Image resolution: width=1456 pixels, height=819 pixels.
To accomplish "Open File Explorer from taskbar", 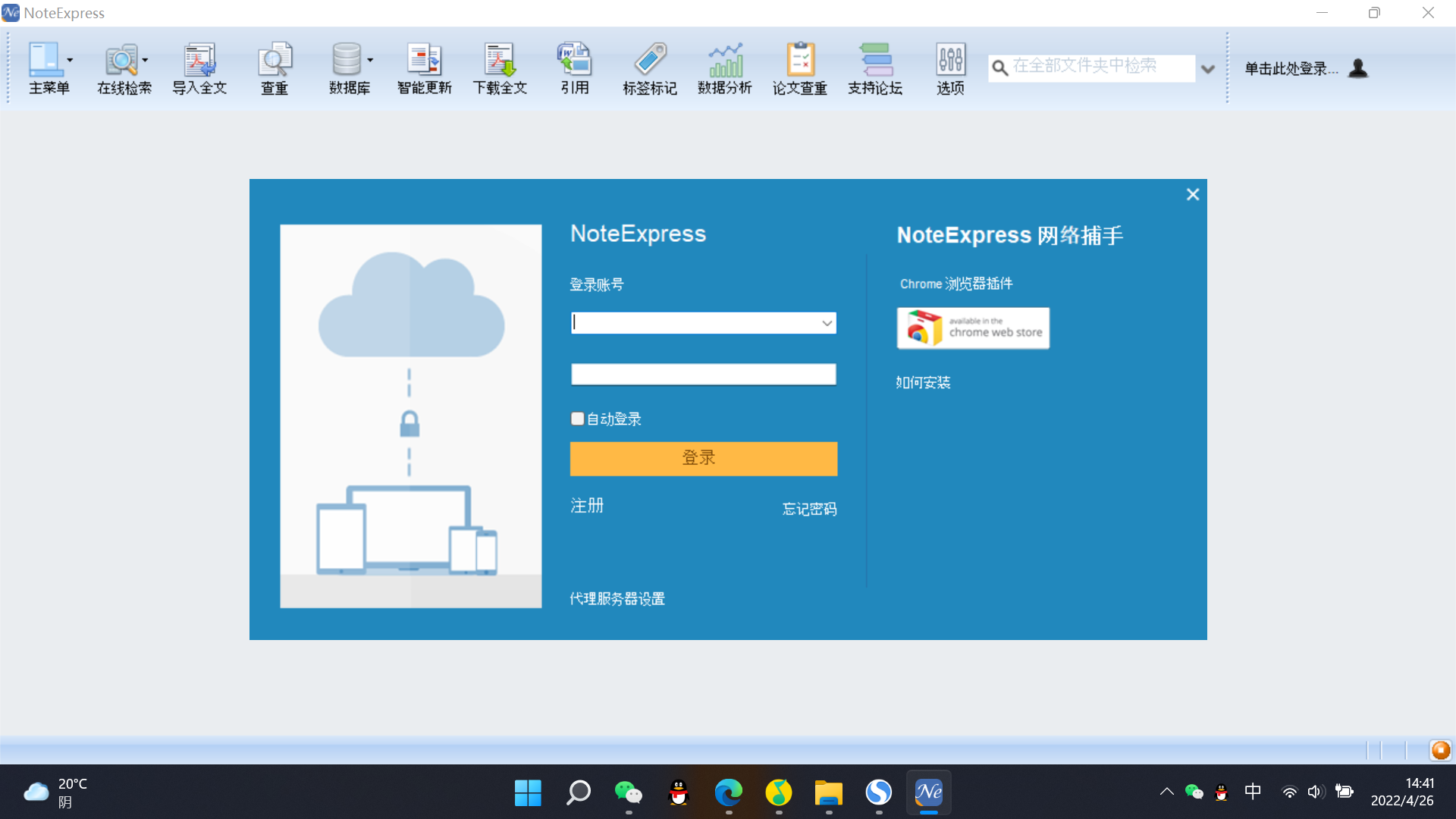I will pyautogui.click(x=829, y=793).
